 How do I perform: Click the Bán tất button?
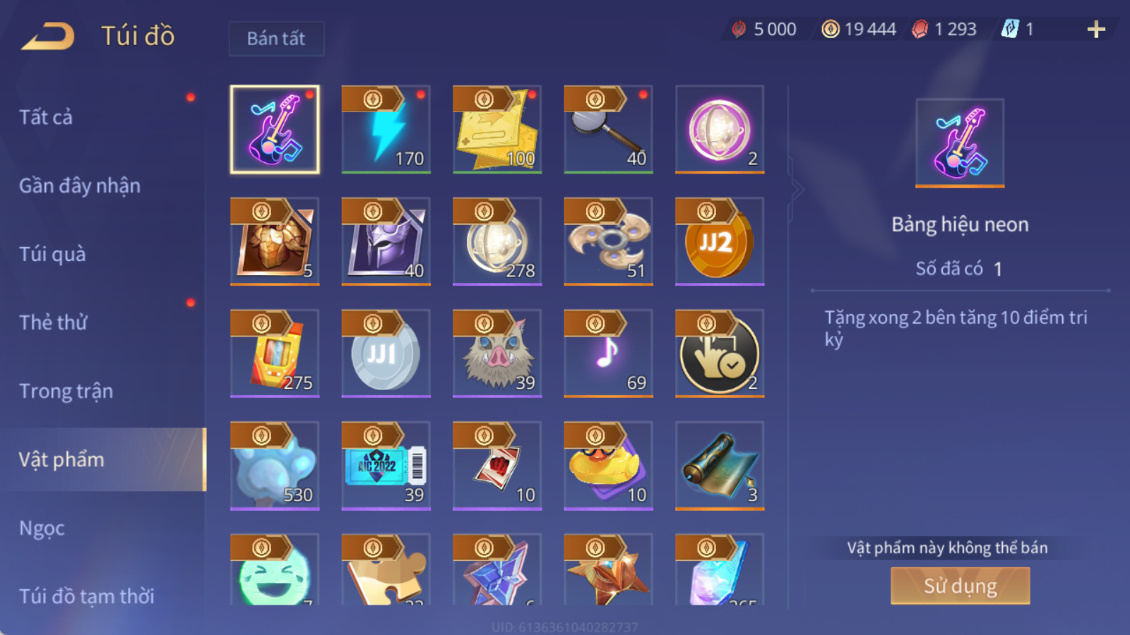click(276, 38)
